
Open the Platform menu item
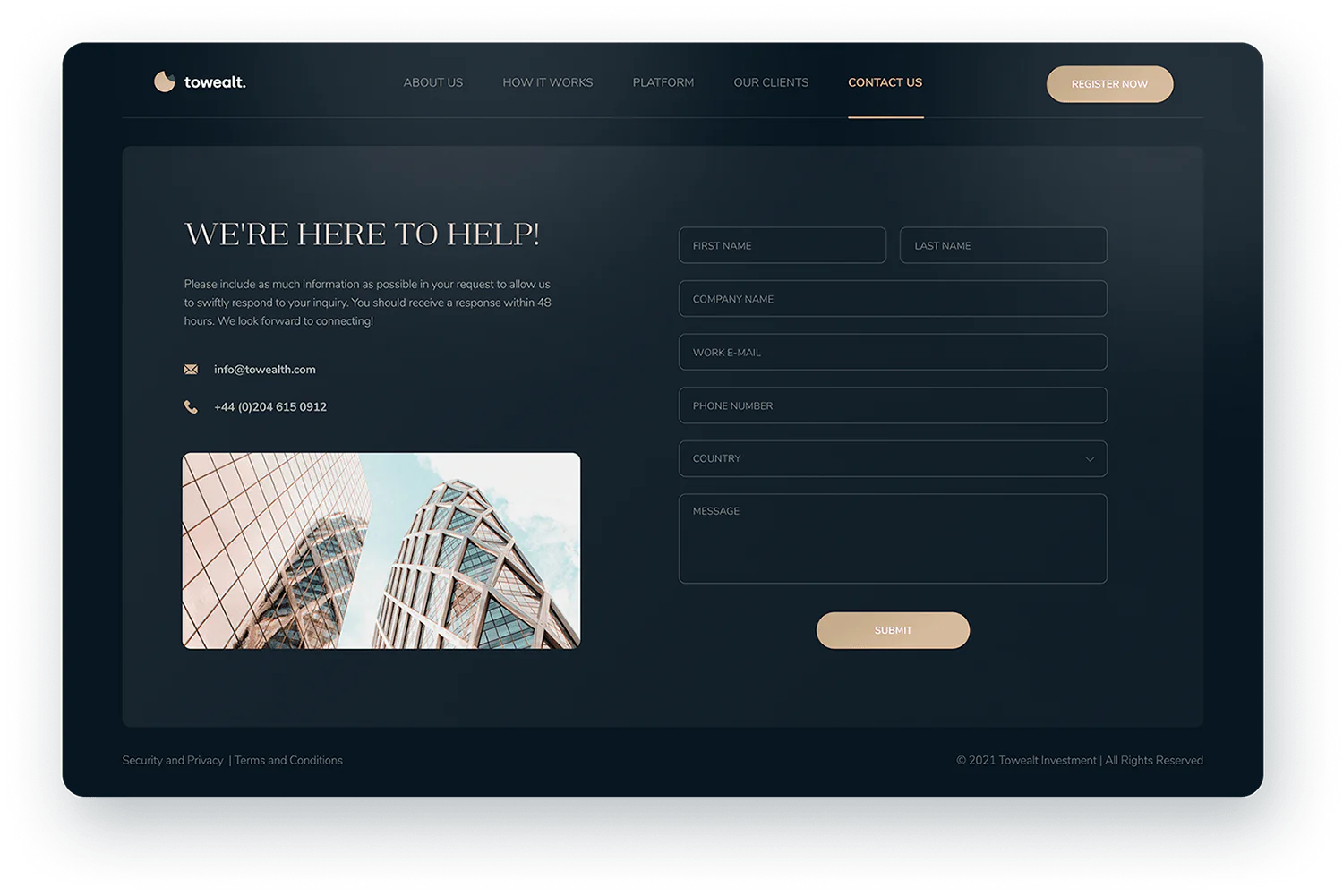coord(663,82)
